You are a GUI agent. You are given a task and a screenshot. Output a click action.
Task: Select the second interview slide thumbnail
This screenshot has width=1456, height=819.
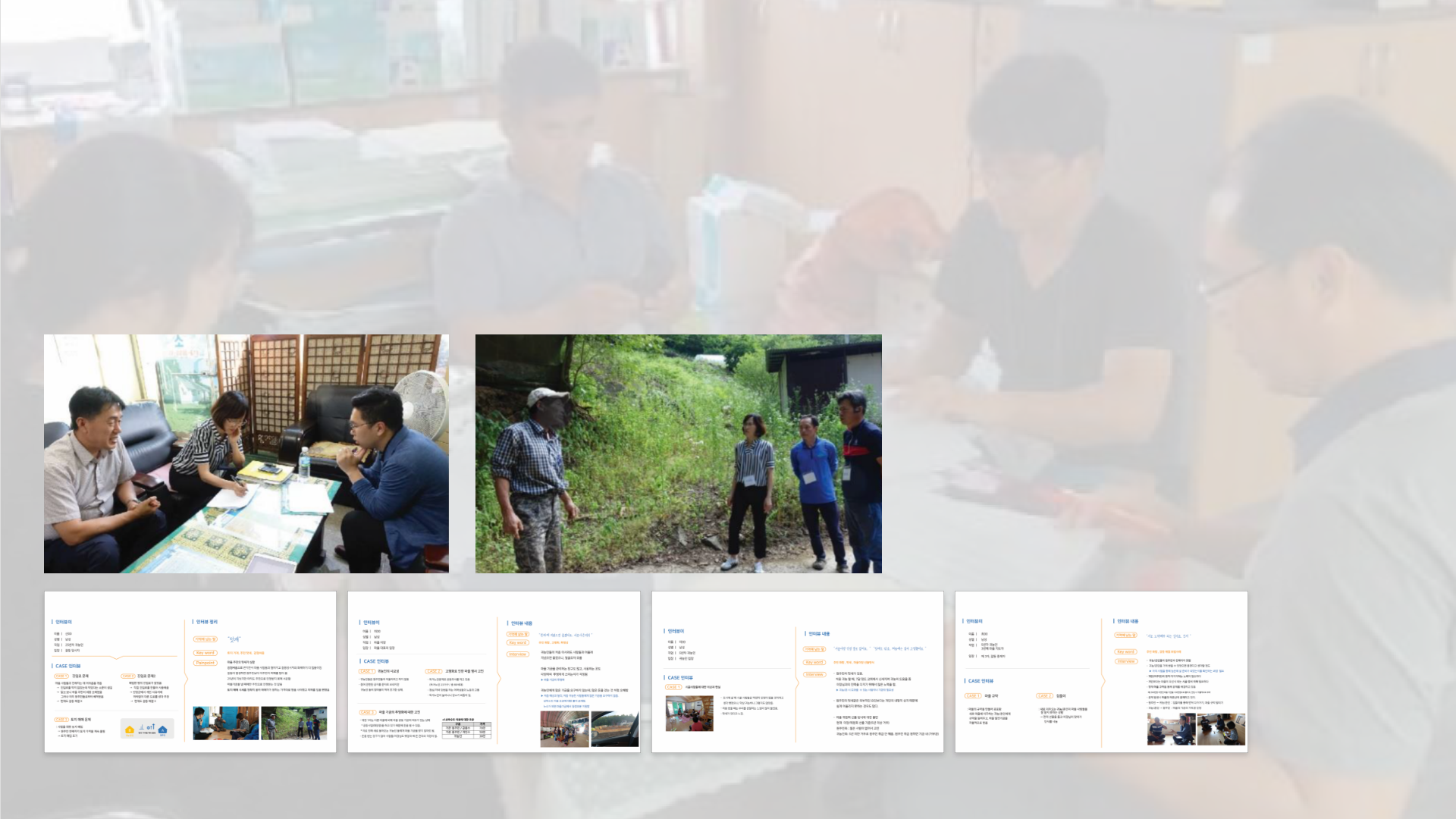pyautogui.click(x=494, y=672)
